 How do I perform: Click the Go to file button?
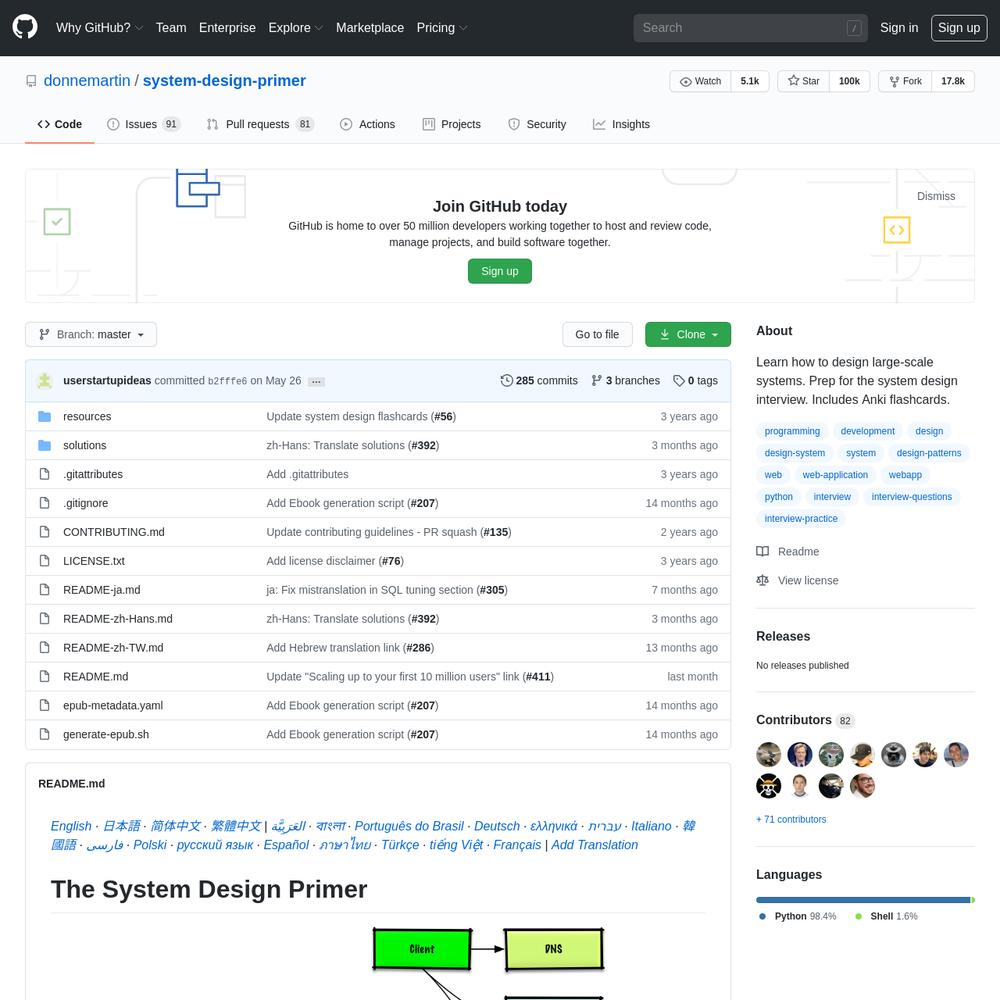597,334
